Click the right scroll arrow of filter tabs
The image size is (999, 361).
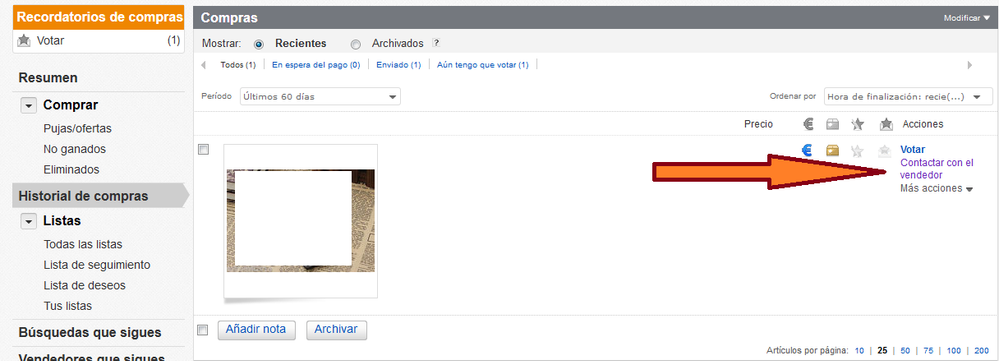coord(970,65)
